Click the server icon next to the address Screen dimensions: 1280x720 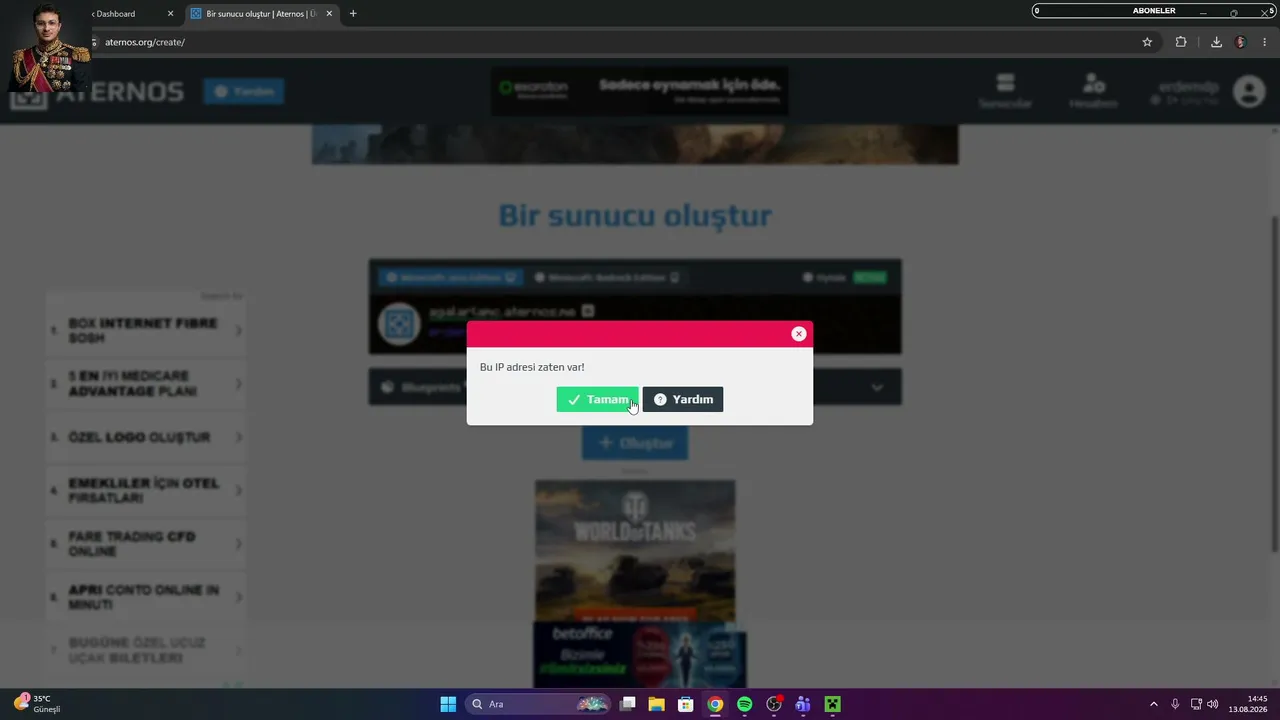pos(399,324)
